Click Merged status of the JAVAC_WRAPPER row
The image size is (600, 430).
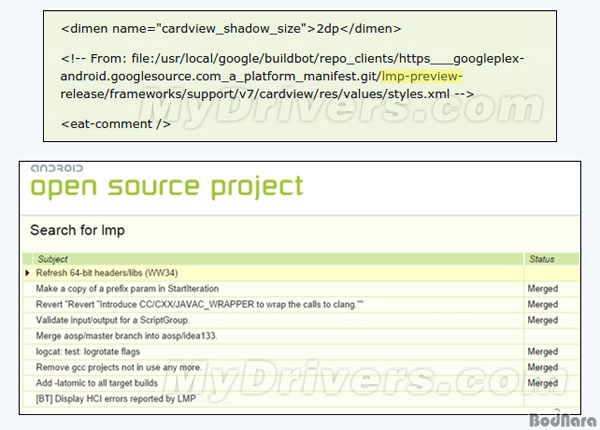point(543,305)
